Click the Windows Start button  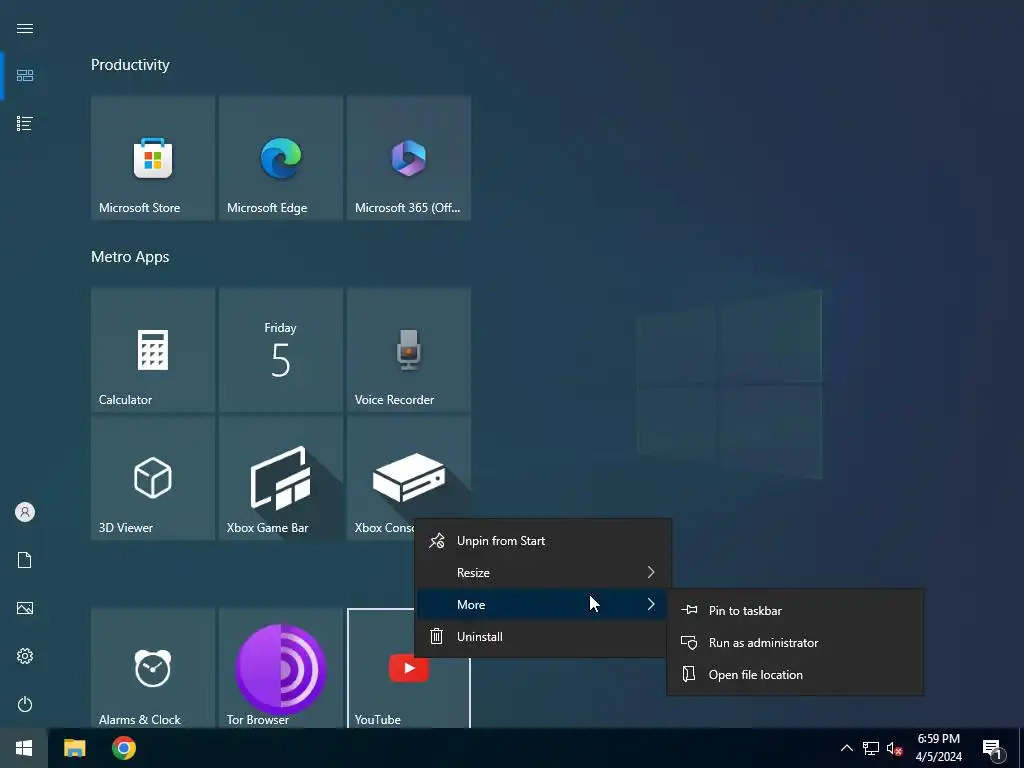pos(24,748)
